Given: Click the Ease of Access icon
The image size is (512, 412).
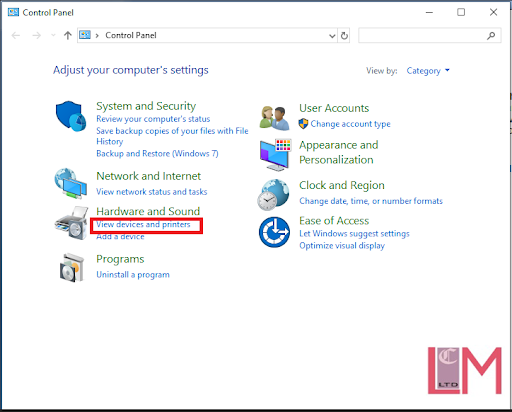Looking at the screenshot, I should click(x=274, y=232).
